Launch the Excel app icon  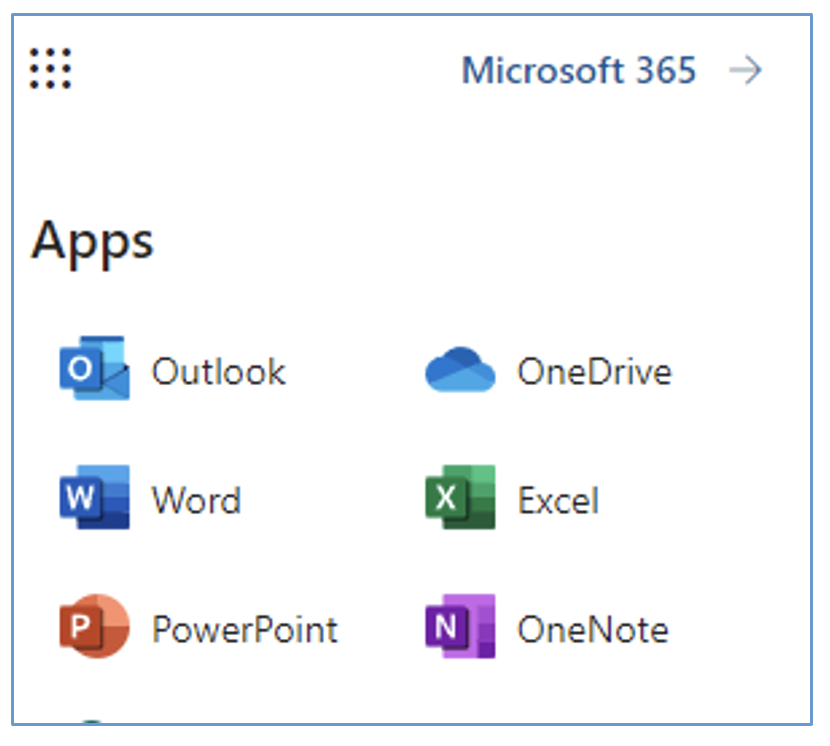pyautogui.click(x=461, y=497)
